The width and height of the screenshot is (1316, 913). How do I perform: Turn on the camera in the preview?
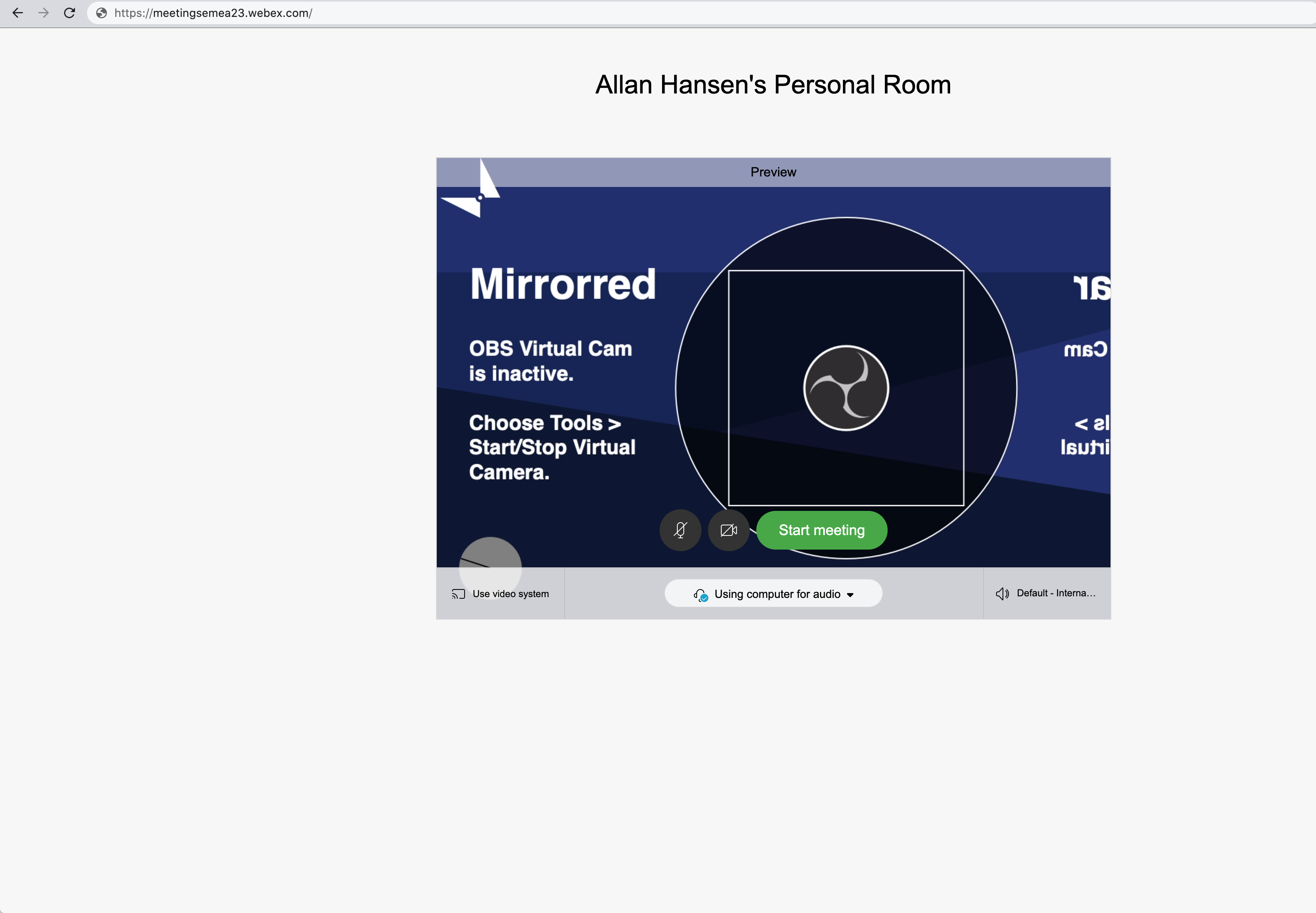pos(729,530)
